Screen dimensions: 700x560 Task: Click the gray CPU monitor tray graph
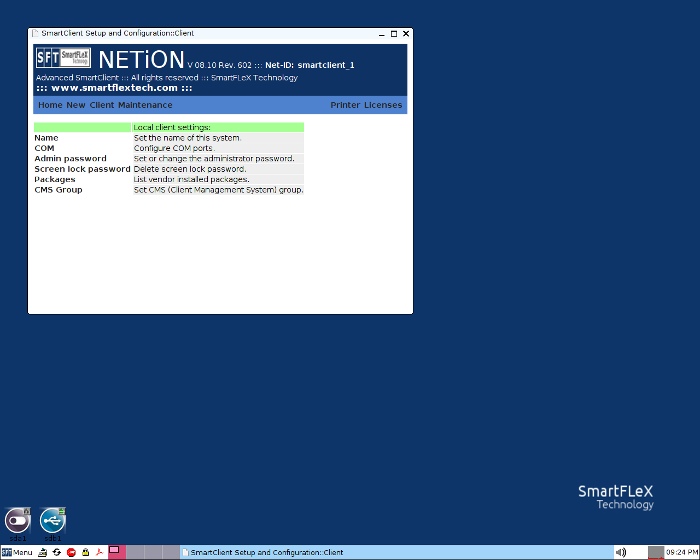point(656,552)
